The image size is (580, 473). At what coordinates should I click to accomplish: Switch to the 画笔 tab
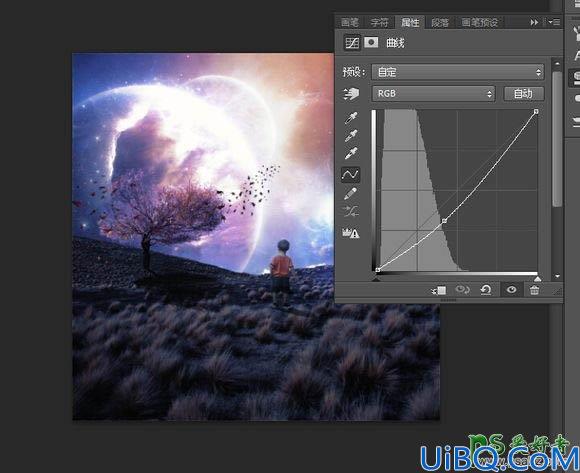click(x=350, y=23)
